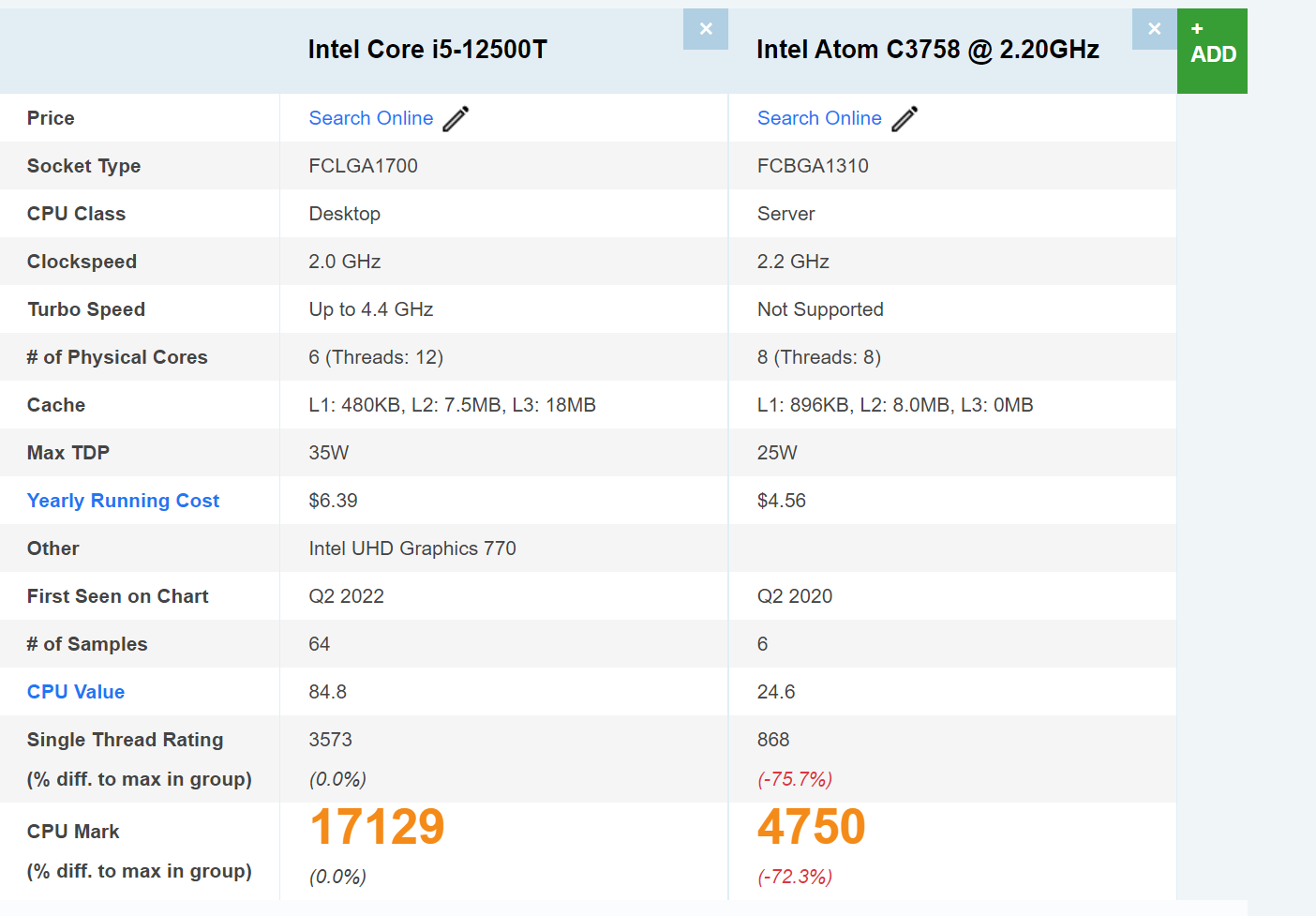Viewport: 1316px width, 916px height.
Task: Click the 8 (Threads: 8) value
Action: (819, 357)
